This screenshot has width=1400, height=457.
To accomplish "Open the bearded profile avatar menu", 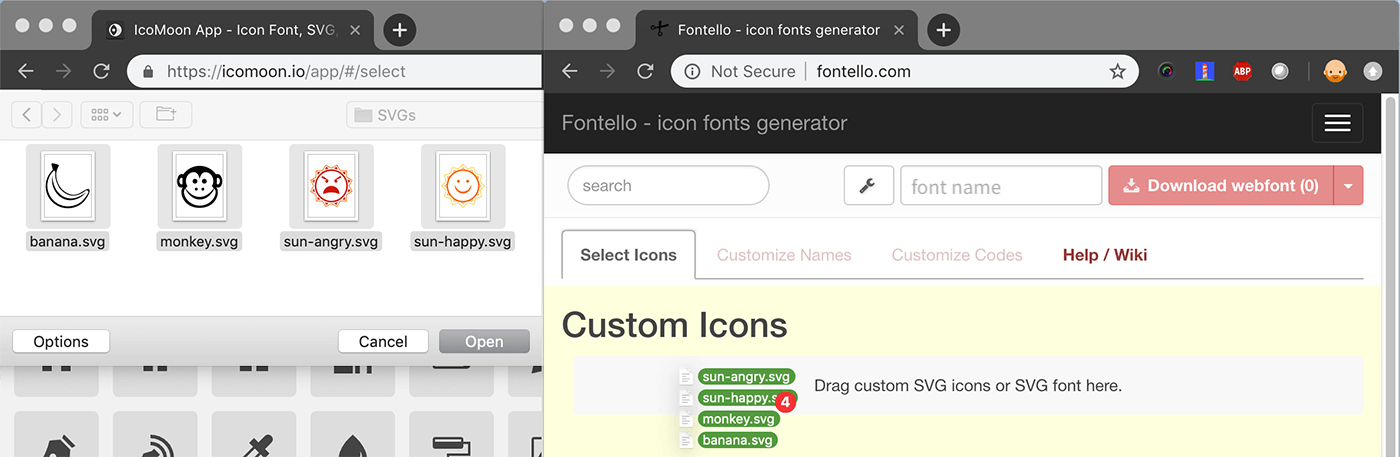I will click(x=1335, y=71).
